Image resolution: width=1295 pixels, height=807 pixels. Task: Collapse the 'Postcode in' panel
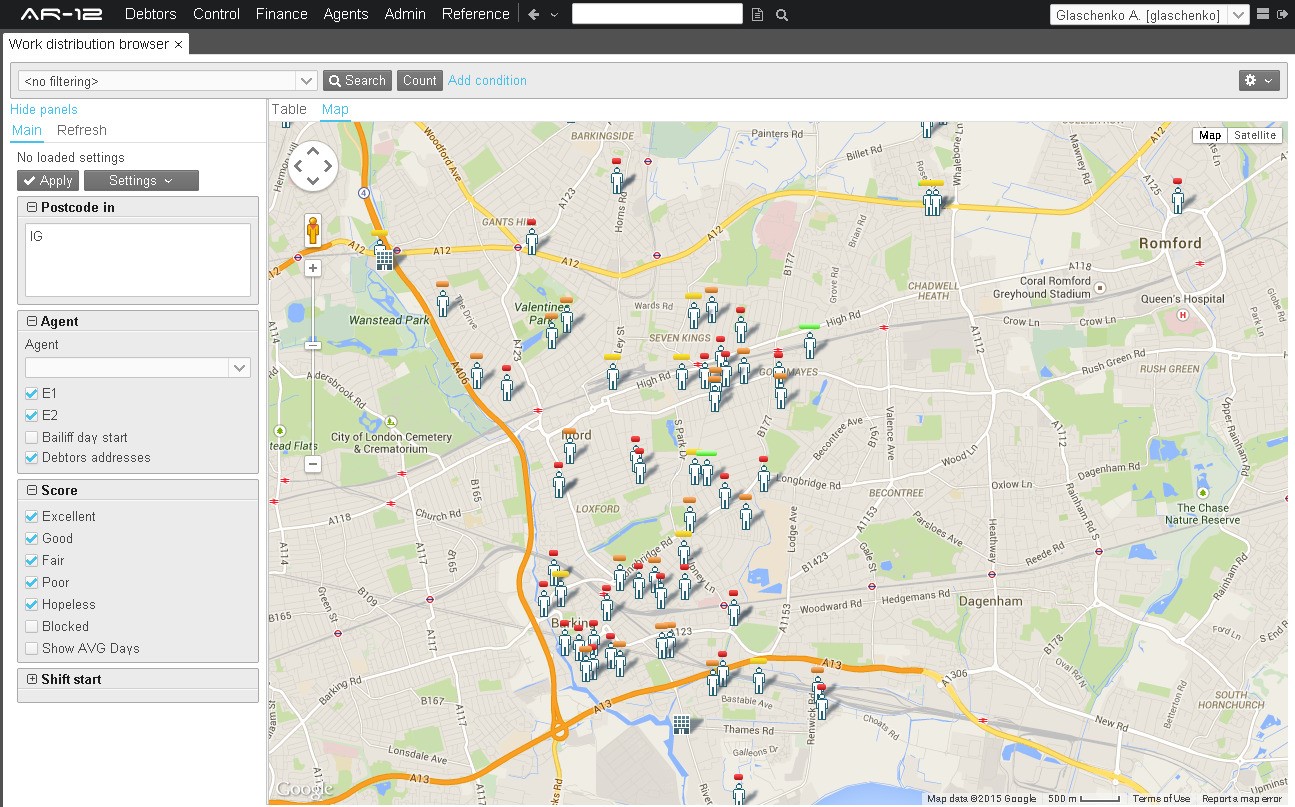click(32, 208)
